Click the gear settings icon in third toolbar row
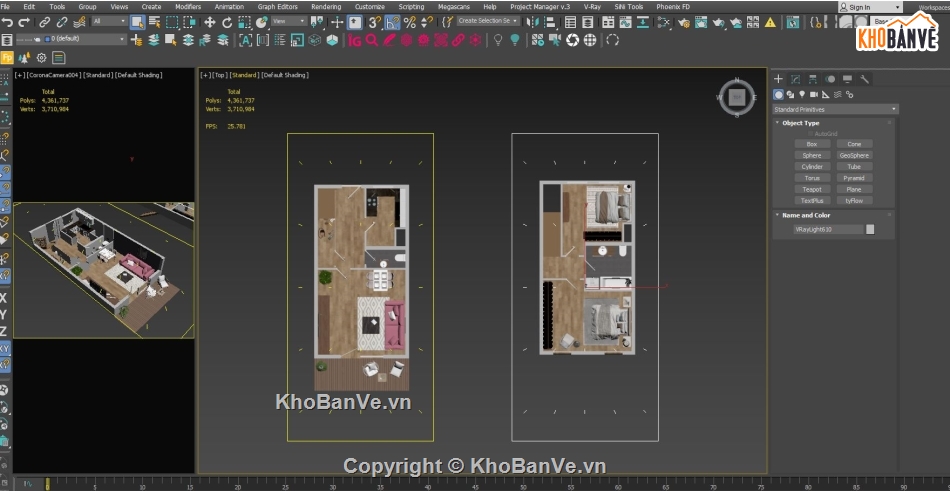 (41, 58)
